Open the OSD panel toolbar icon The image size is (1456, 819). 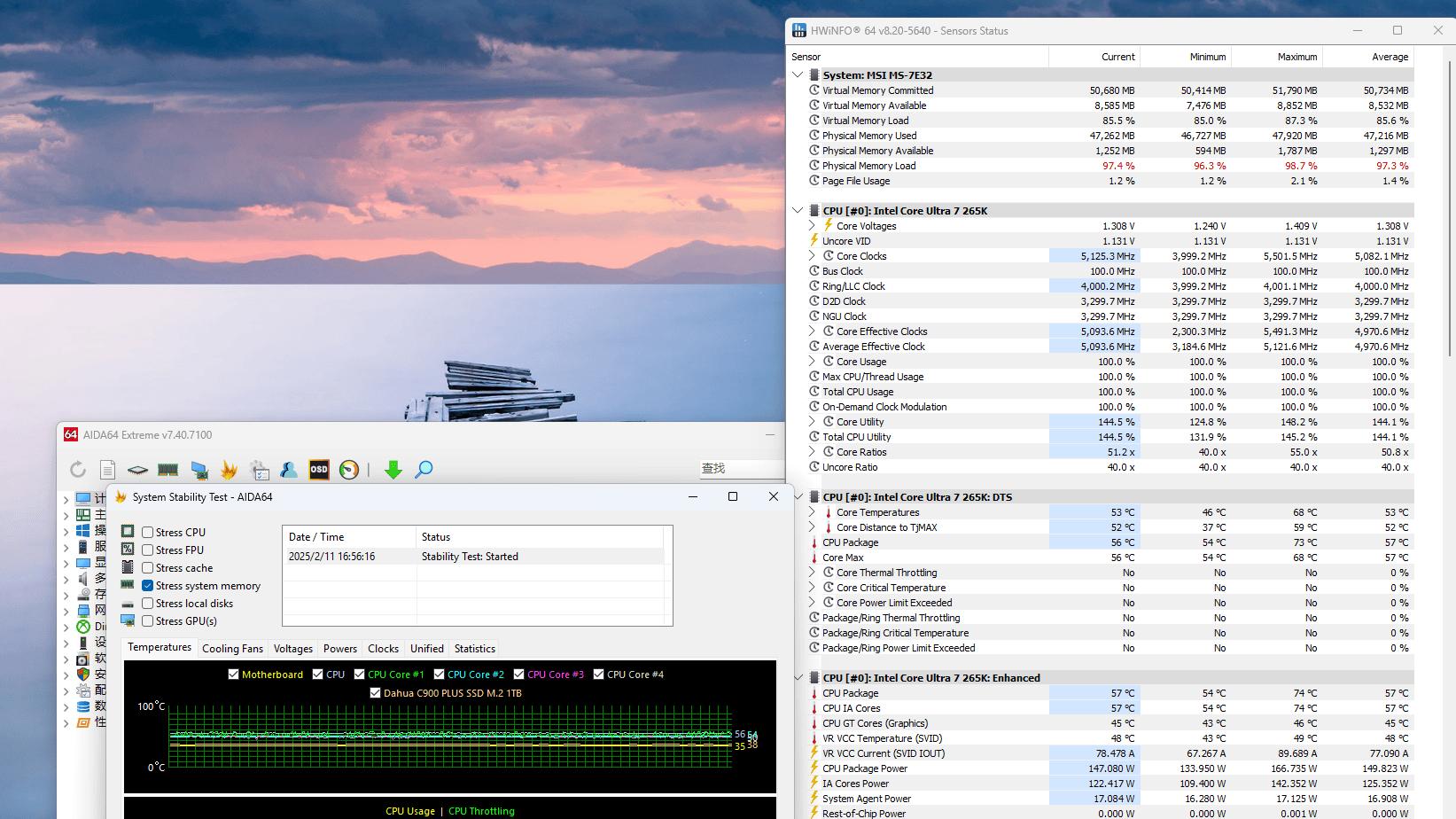point(318,470)
